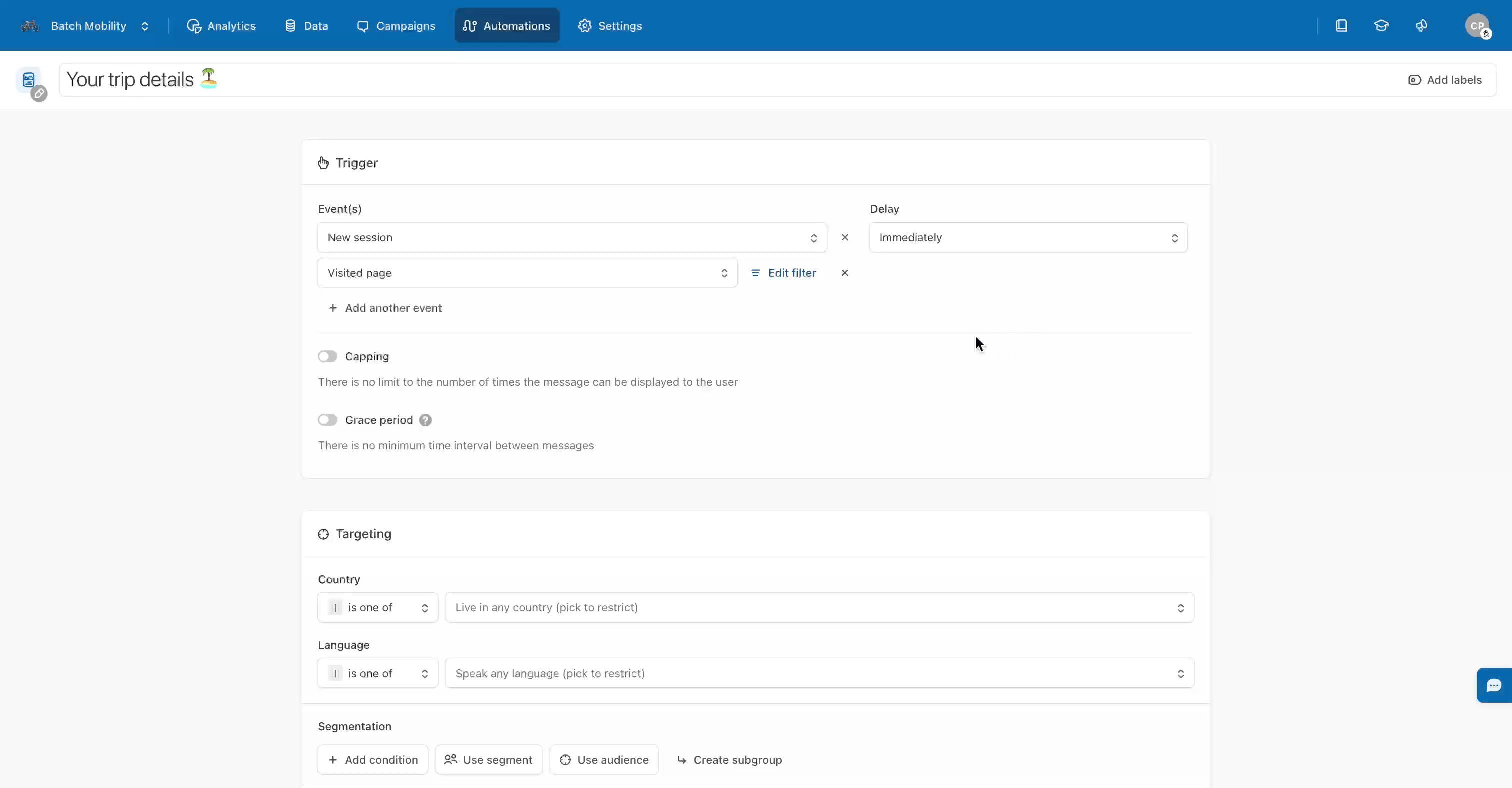Click the graduation cap academy icon
This screenshot has width=1512, height=788.
pos(1381,26)
